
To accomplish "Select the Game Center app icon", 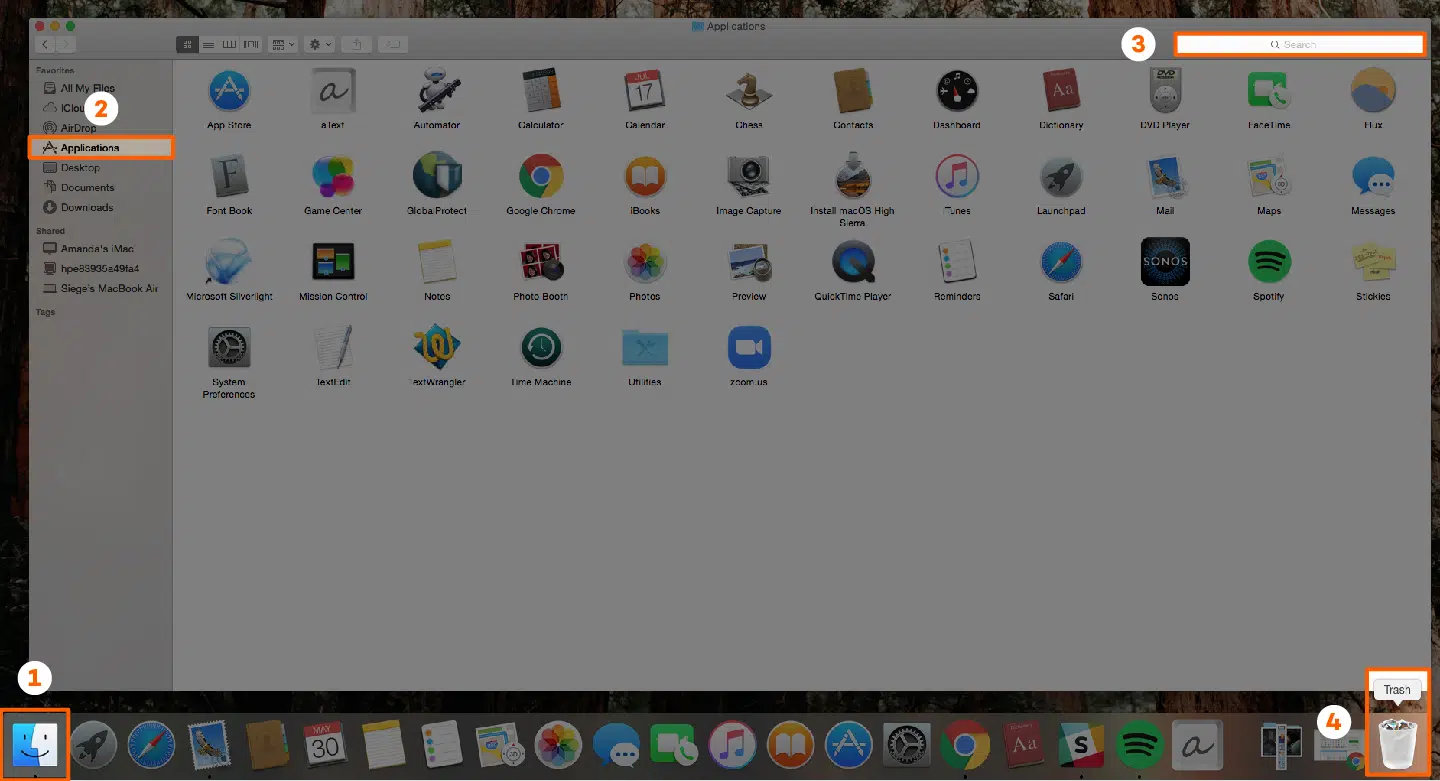I will [x=333, y=177].
